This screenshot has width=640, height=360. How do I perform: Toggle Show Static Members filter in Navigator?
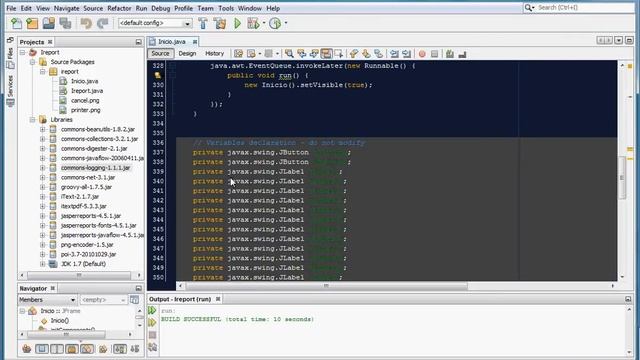point(57,349)
